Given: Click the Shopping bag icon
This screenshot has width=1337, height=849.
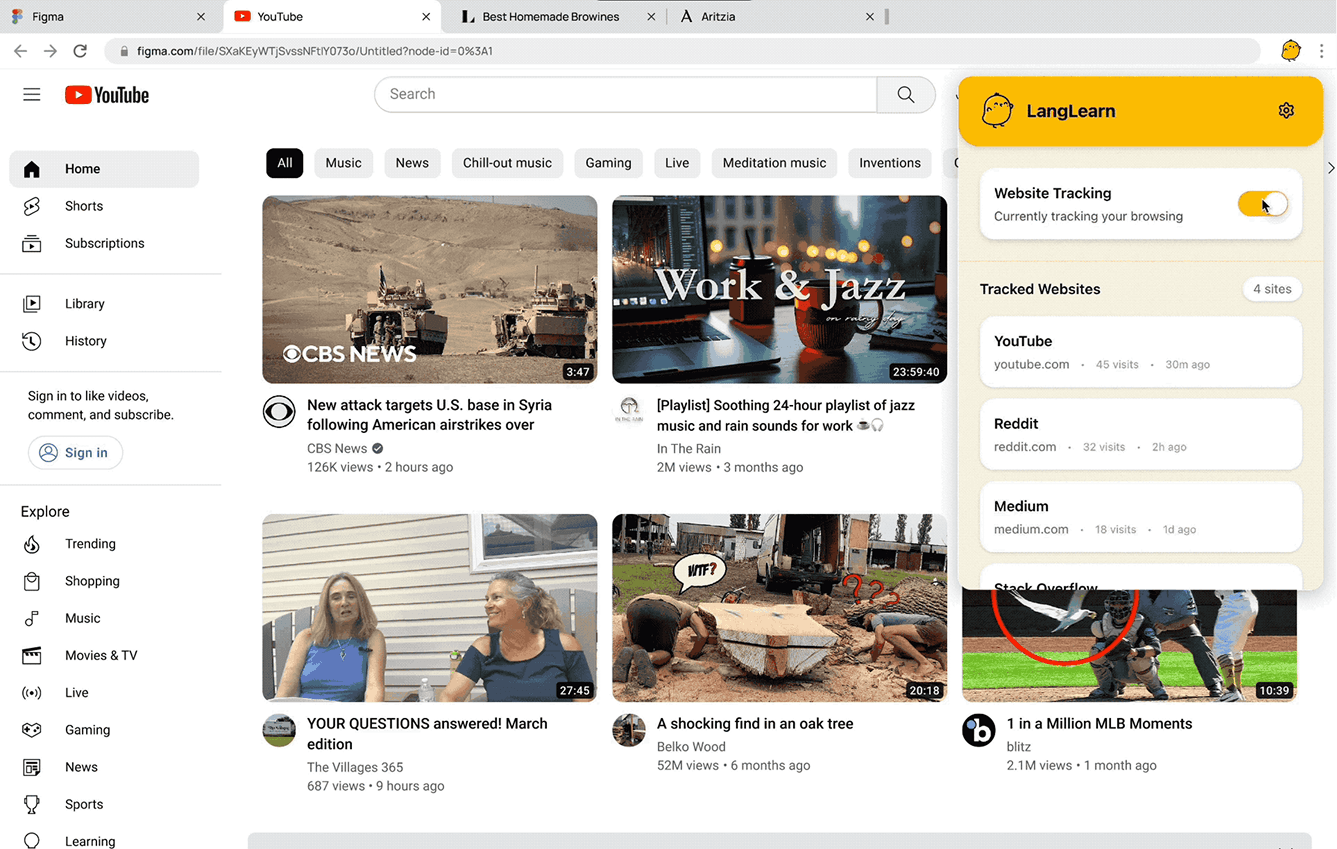Looking at the screenshot, I should pos(32,581).
